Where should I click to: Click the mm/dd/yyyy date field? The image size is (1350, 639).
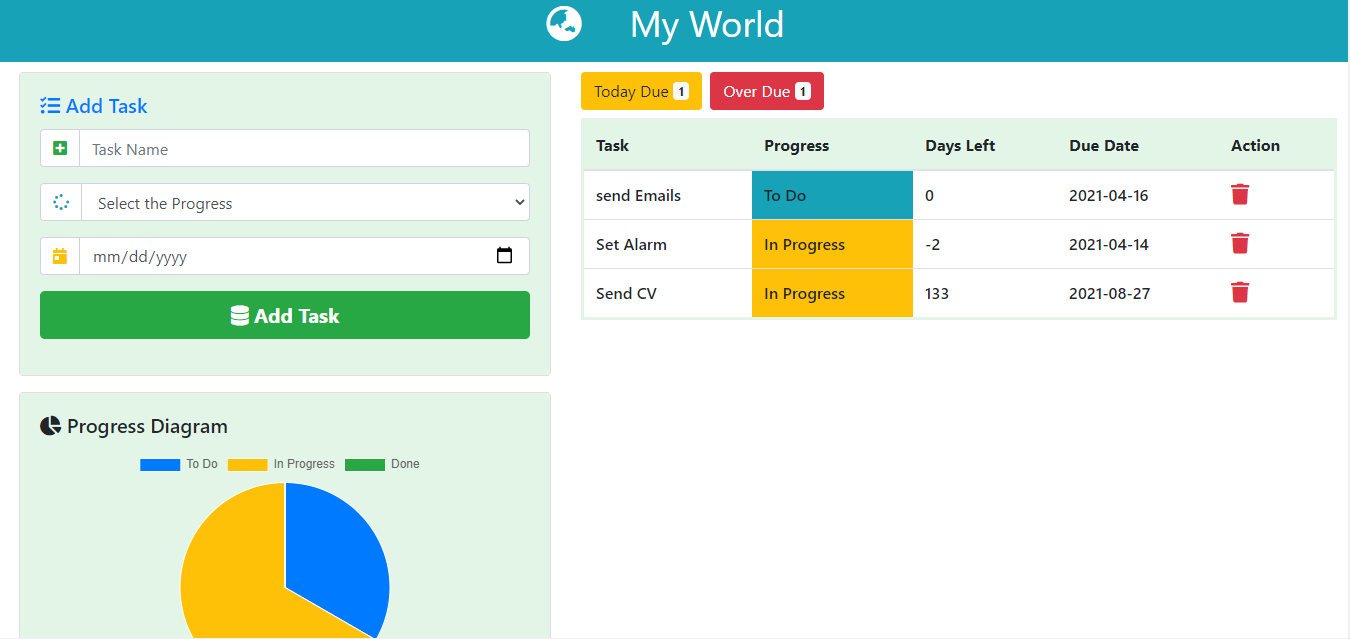304,256
